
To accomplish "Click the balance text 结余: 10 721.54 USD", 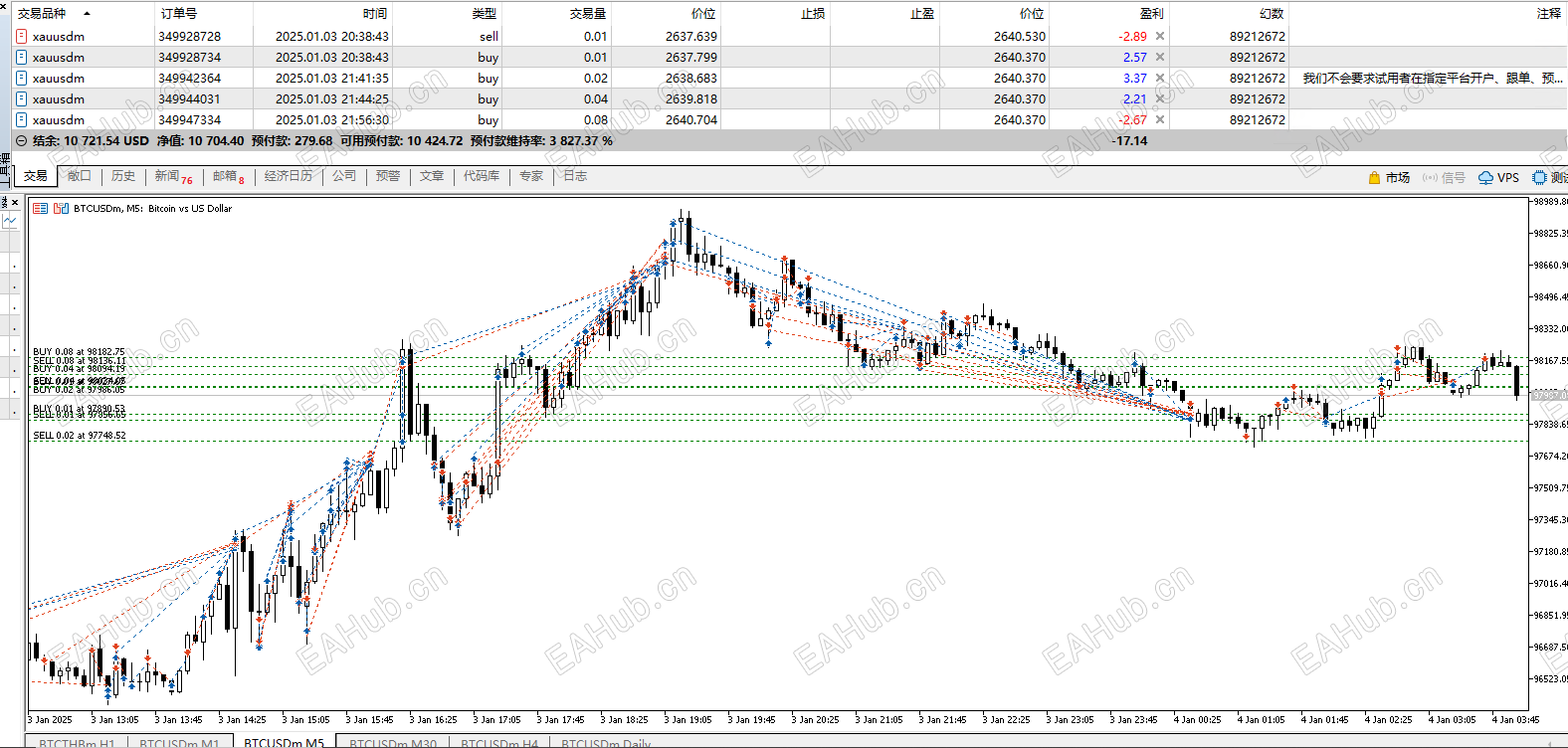I will tap(91, 141).
